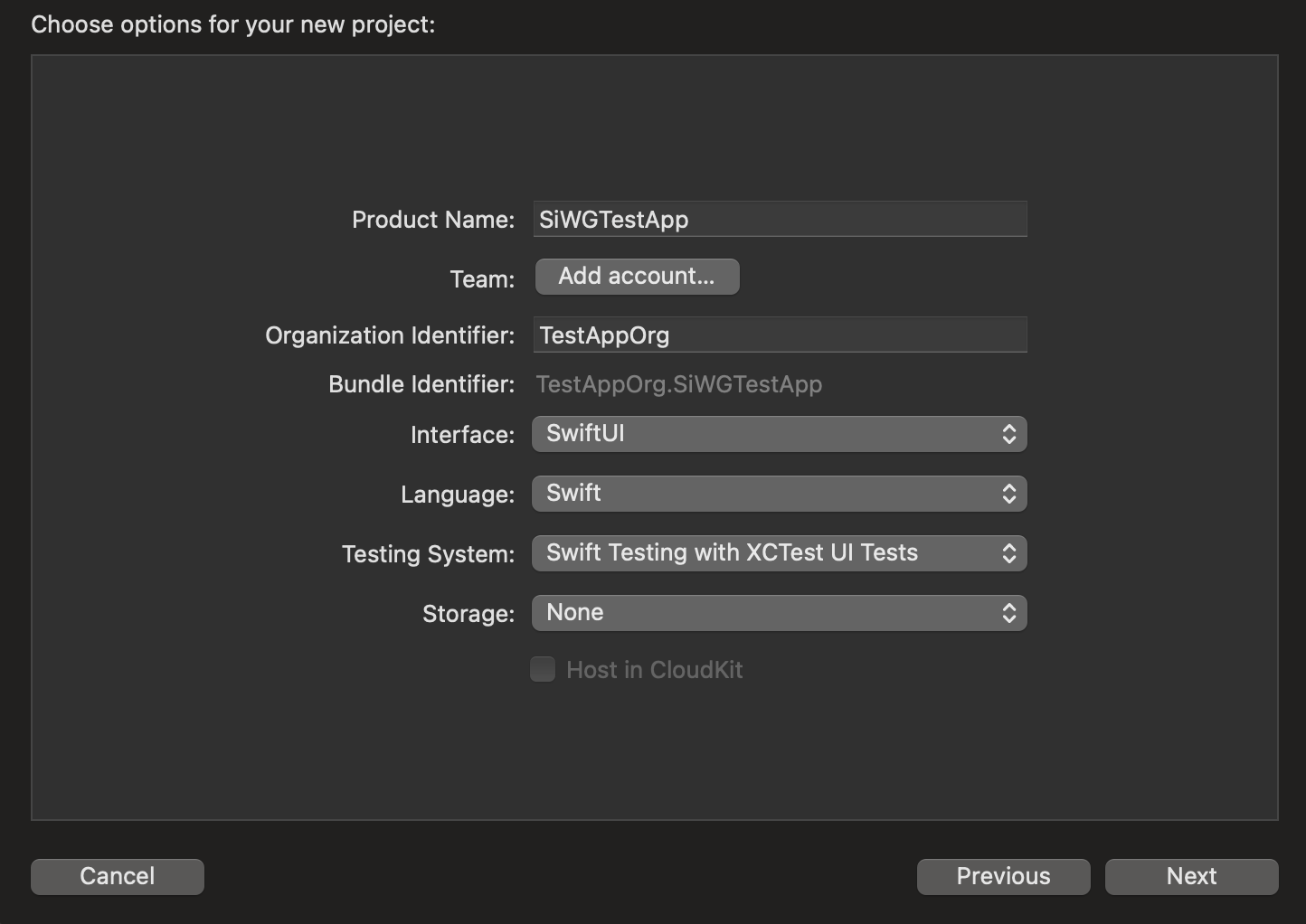The width and height of the screenshot is (1306, 924).
Task: Select the SiWGTestApp product name text
Action: 614,219
